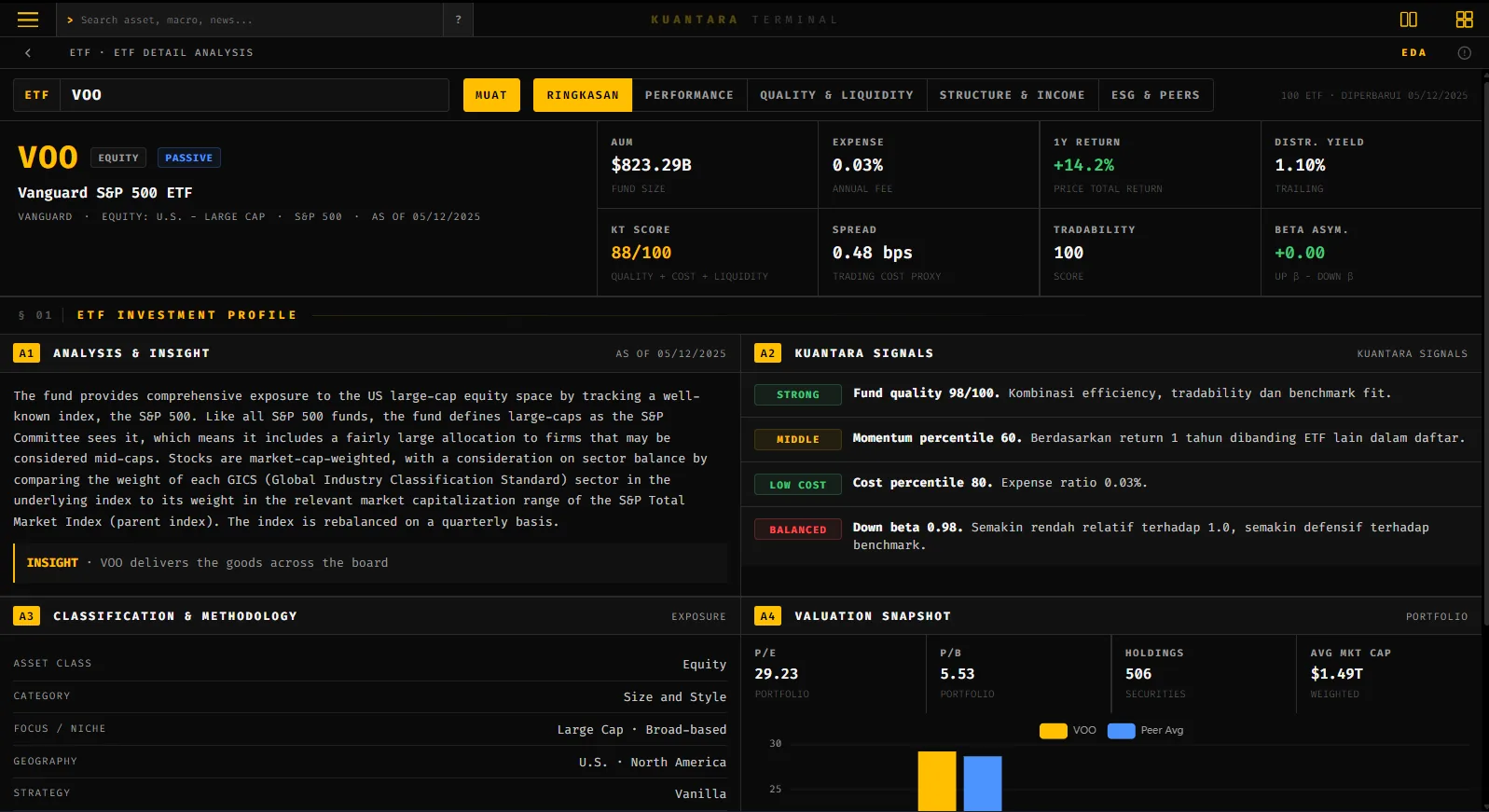Click the Geography U.S. North America row
This screenshot has height=812, width=1489.
[370, 762]
